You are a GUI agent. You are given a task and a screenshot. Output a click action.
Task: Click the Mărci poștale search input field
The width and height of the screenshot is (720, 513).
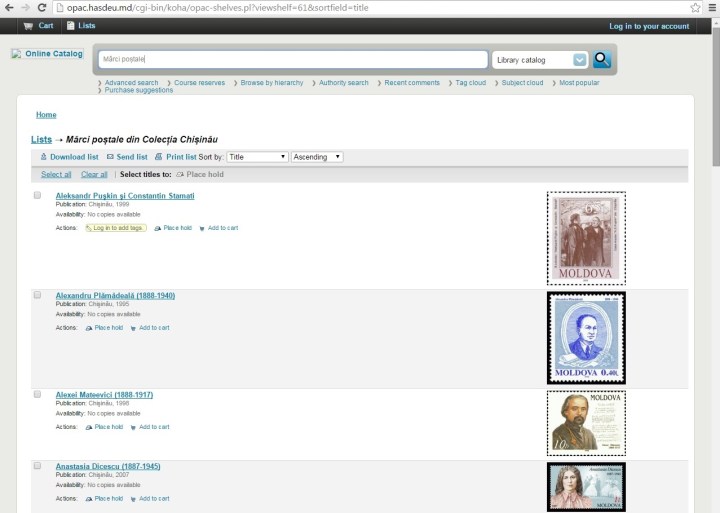coord(292,60)
